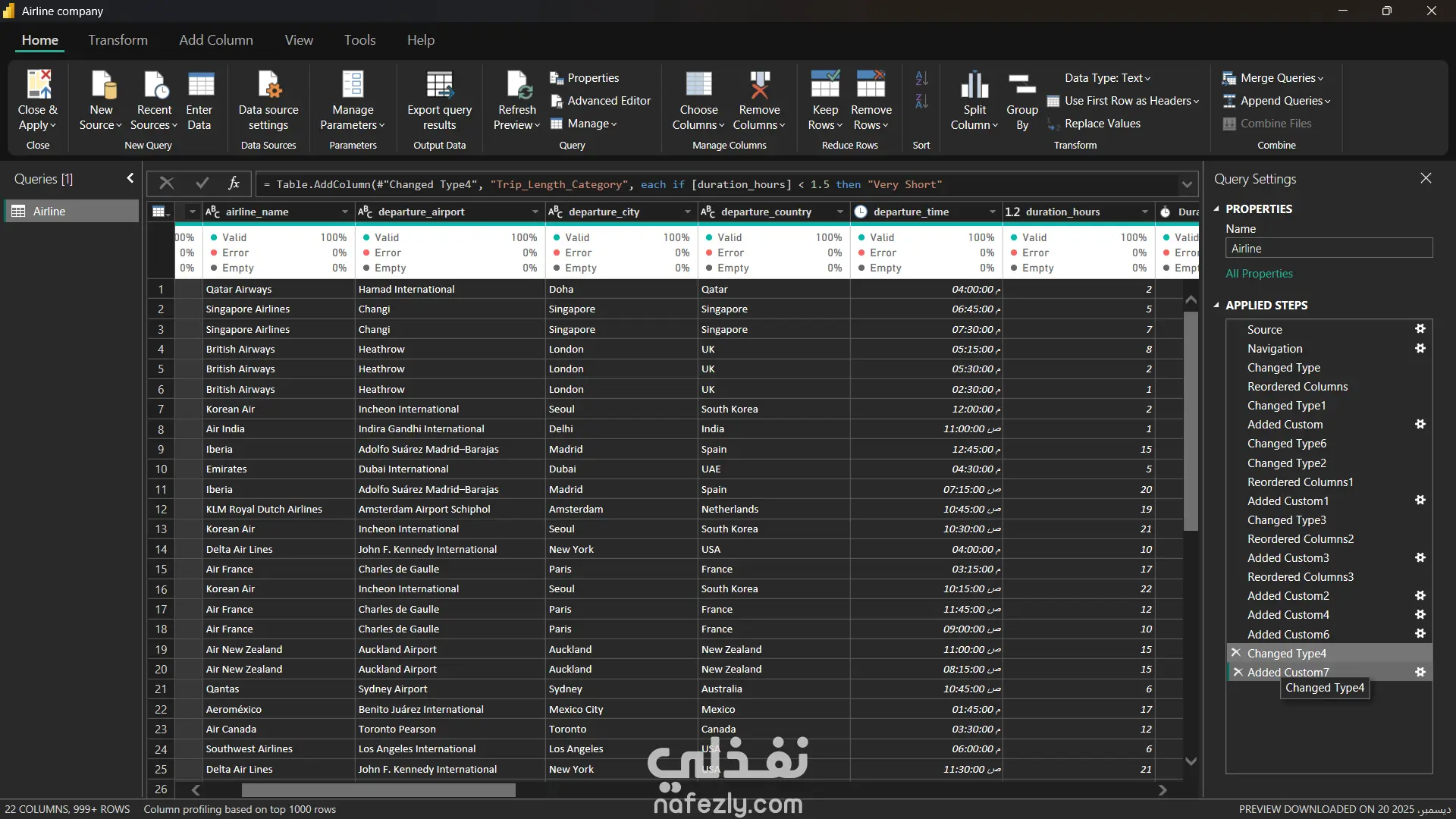Sort ascending with the A-Z icon
This screenshot has width=1456, height=819.
[921, 78]
